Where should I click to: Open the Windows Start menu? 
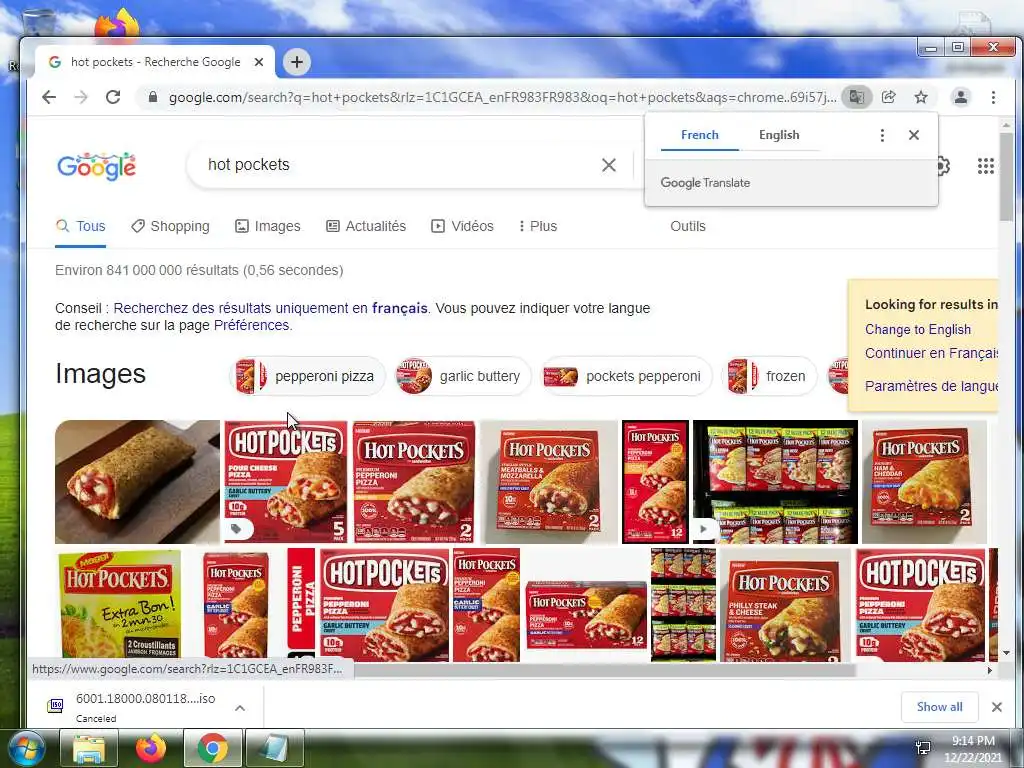point(25,749)
